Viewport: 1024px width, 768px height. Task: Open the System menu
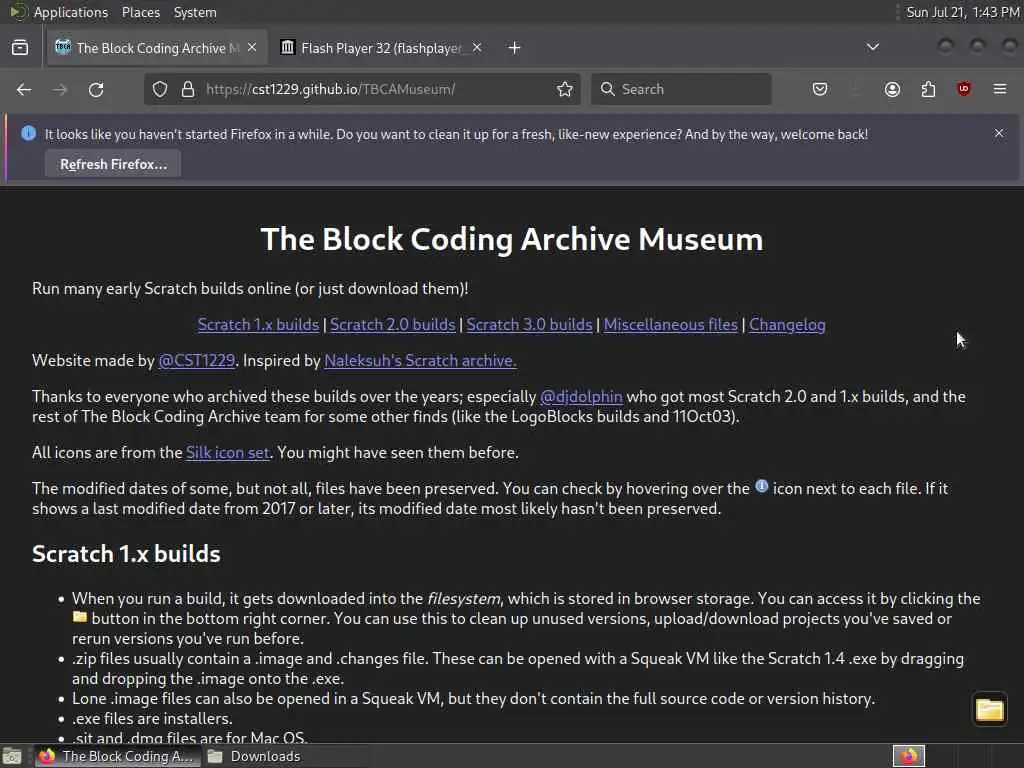coord(195,12)
